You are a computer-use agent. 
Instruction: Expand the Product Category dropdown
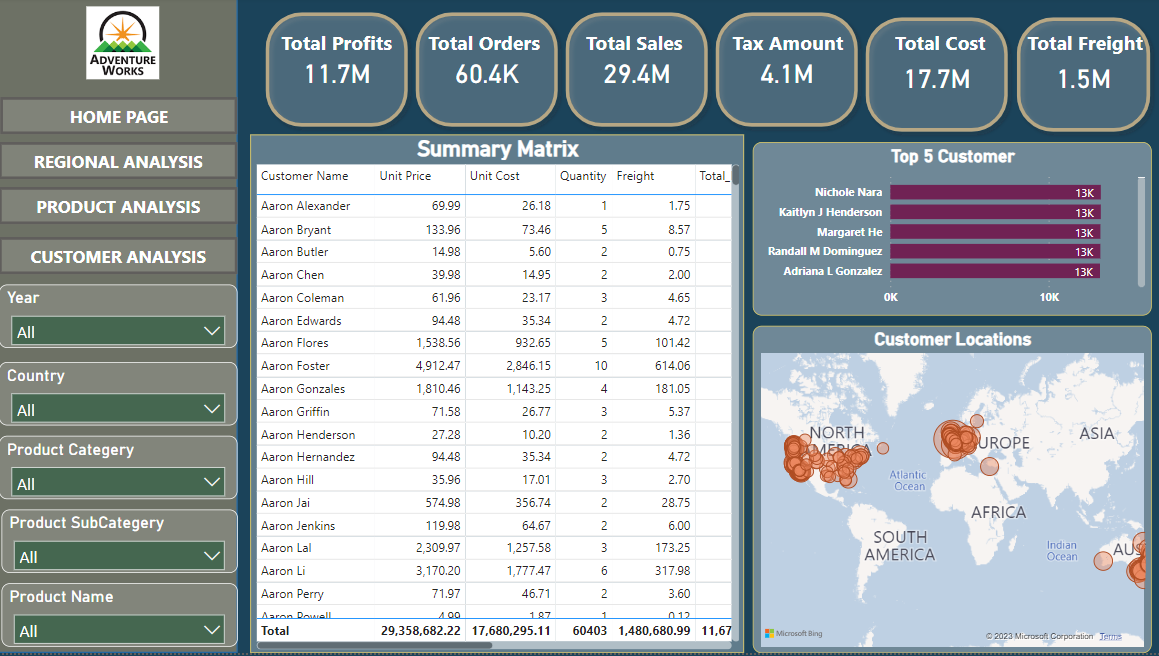pos(117,482)
